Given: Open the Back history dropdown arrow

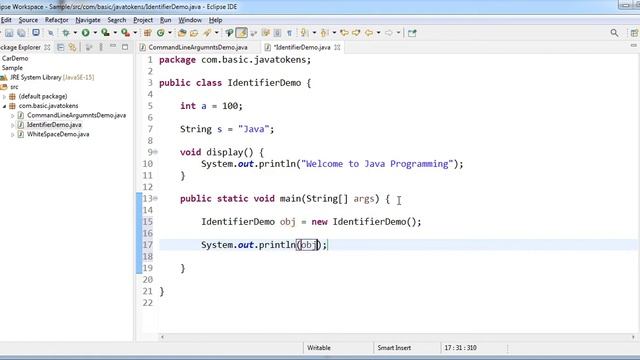Looking at the screenshot, I should (x=378, y=33).
